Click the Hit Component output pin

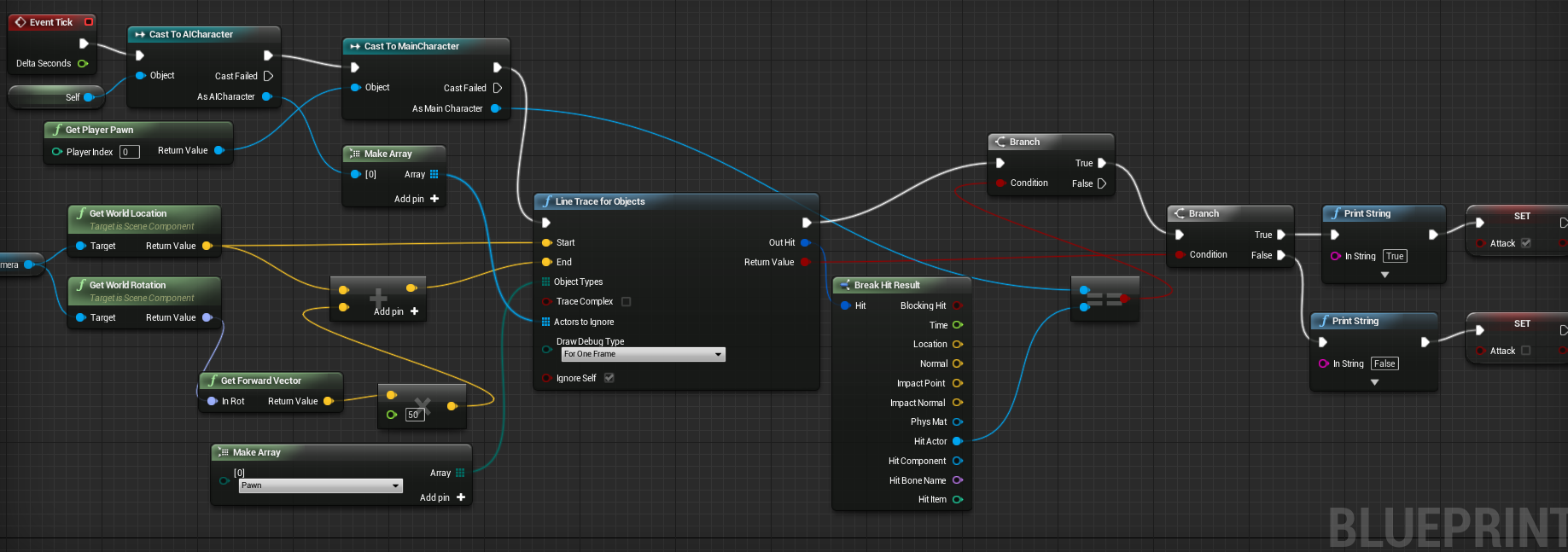(958, 461)
